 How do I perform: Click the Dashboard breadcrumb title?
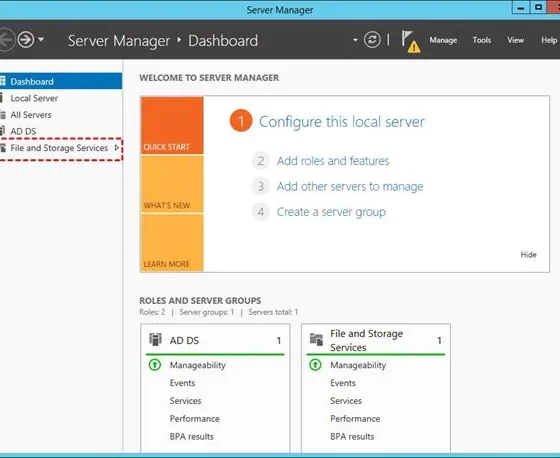coord(223,41)
